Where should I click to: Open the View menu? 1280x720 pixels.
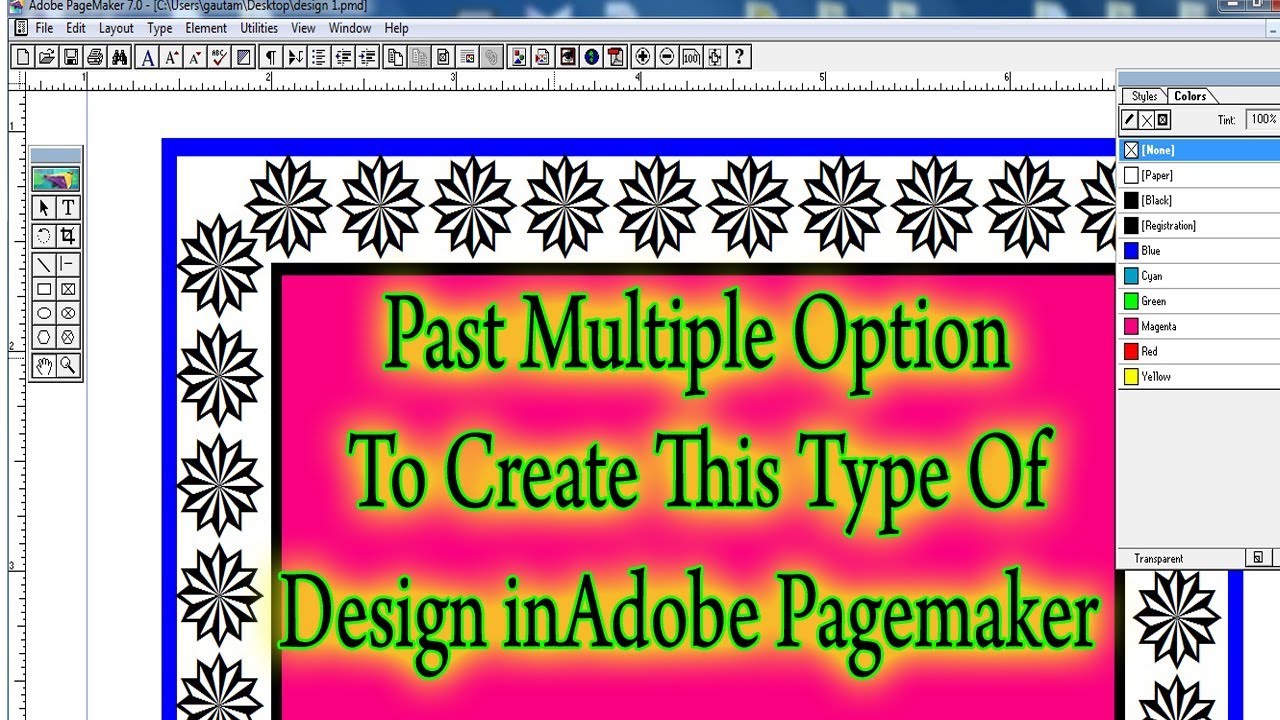[303, 28]
